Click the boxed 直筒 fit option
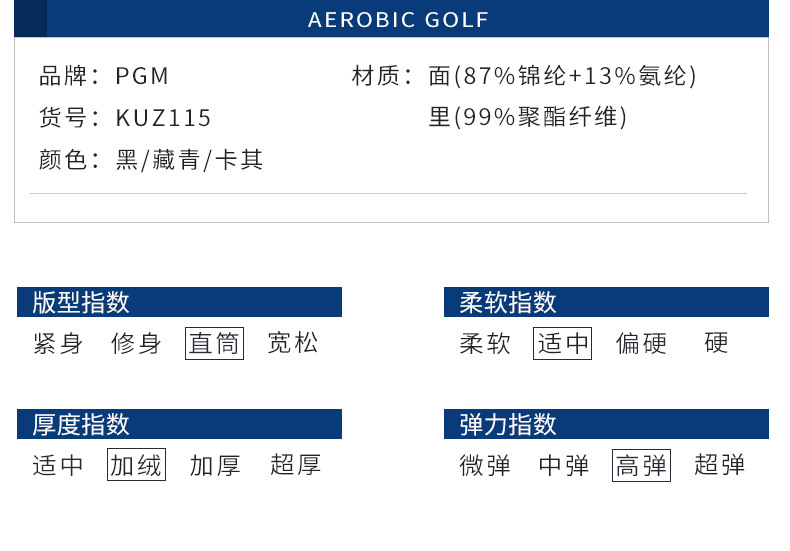 click(x=215, y=344)
